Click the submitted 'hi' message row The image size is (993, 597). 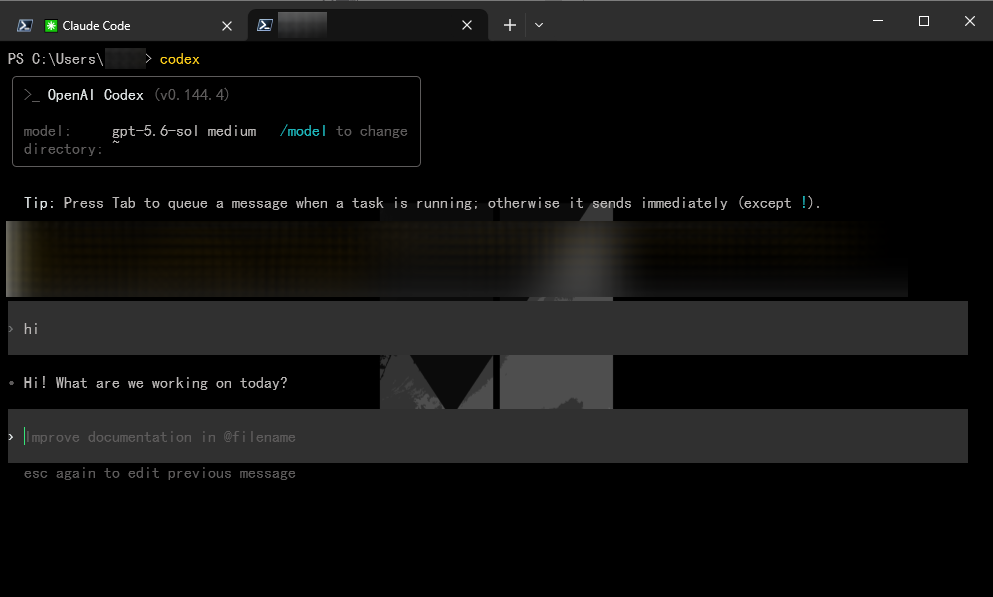click(x=488, y=328)
